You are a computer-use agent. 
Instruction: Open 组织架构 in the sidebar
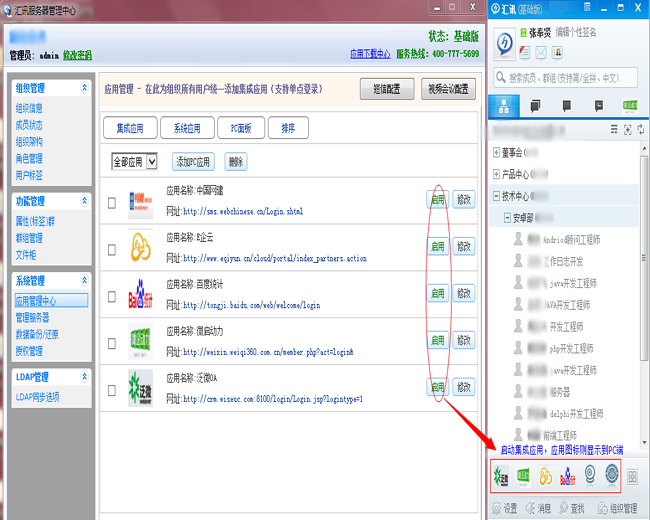[x=29, y=142]
